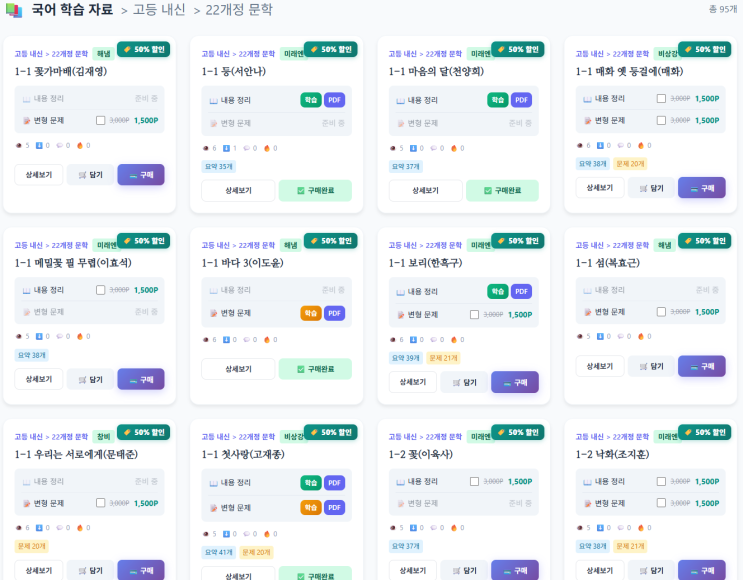Open 상세보기 for 꽃가마배(김재영)
This screenshot has width=743, height=580.
(39, 175)
